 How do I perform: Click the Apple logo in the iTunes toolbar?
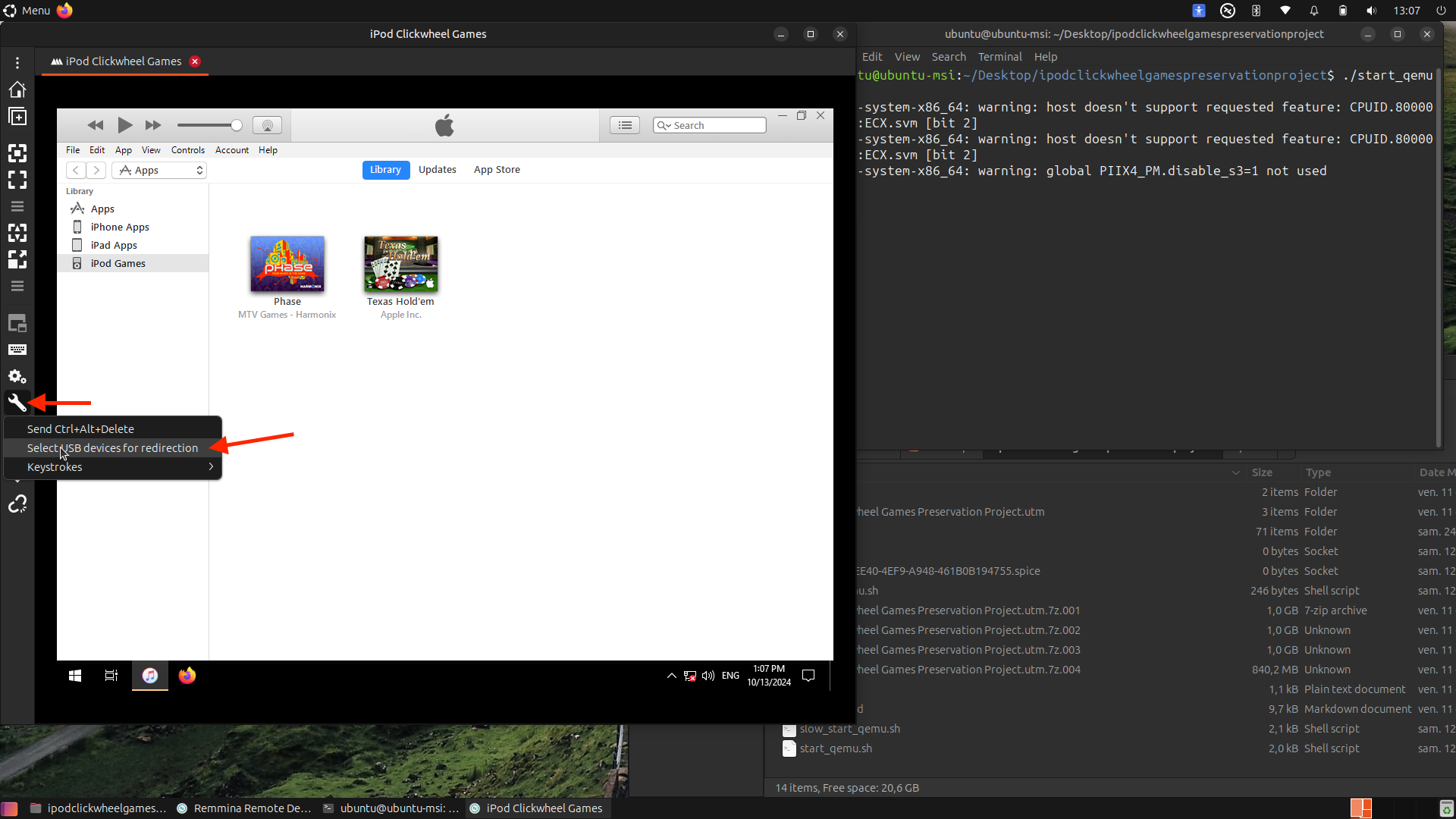point(445,125)
